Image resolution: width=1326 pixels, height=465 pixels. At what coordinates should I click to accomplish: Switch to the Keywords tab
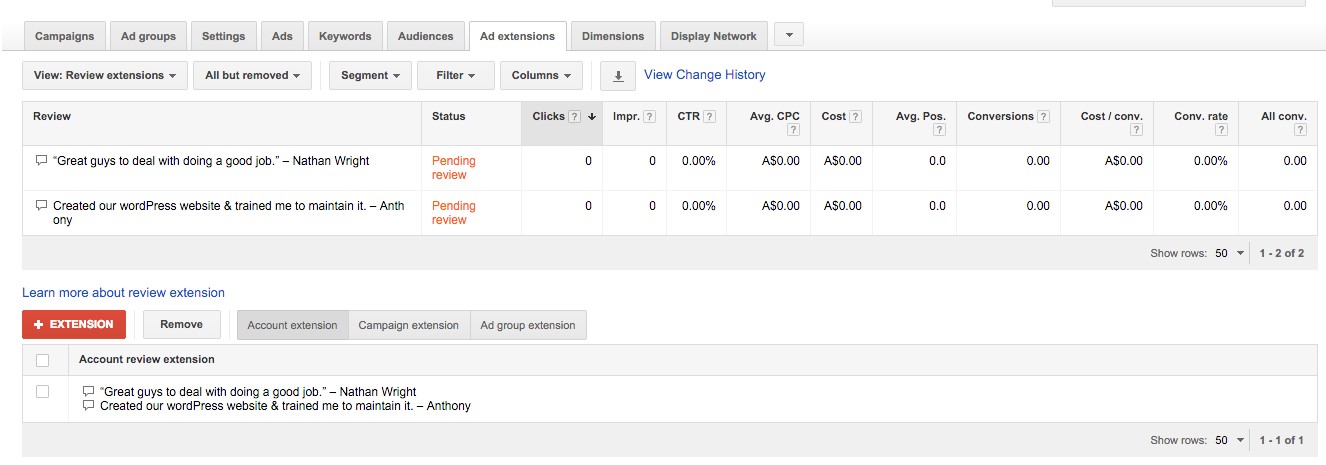pos(345,36)
